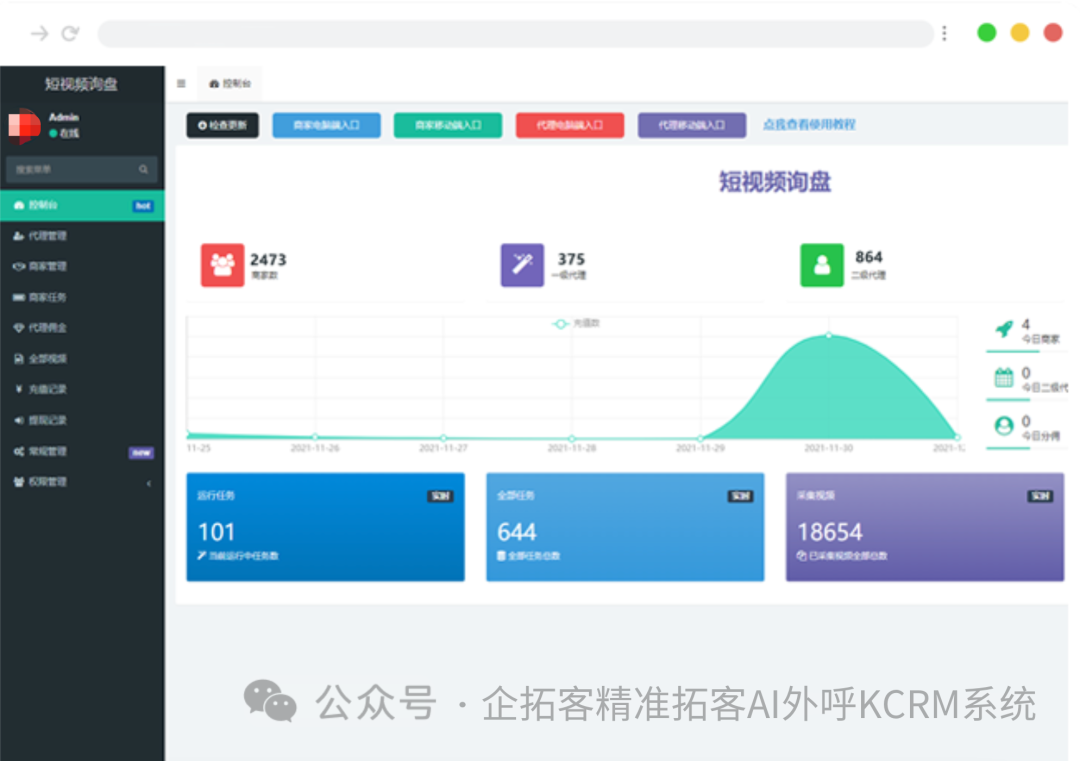1080x761 pixels.
Task: Click the 实时 badge on 采集视频 card
Action: [1040, 496]
